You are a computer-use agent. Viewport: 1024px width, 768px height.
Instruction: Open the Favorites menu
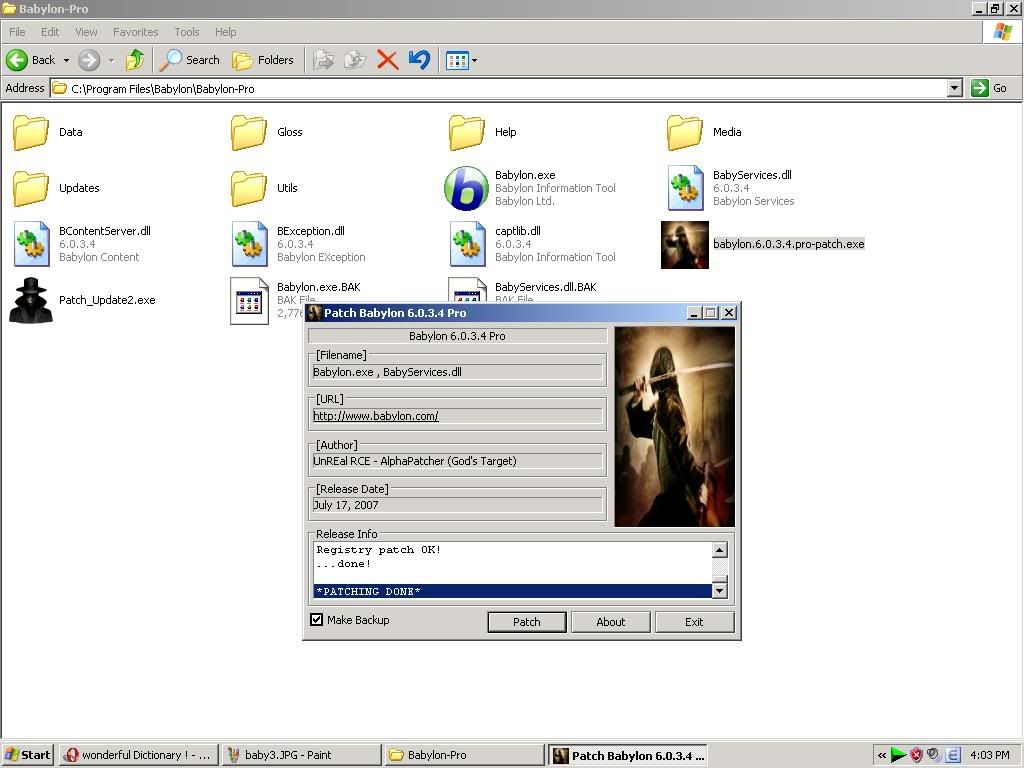pyautogui.click(x=135, y=32)
